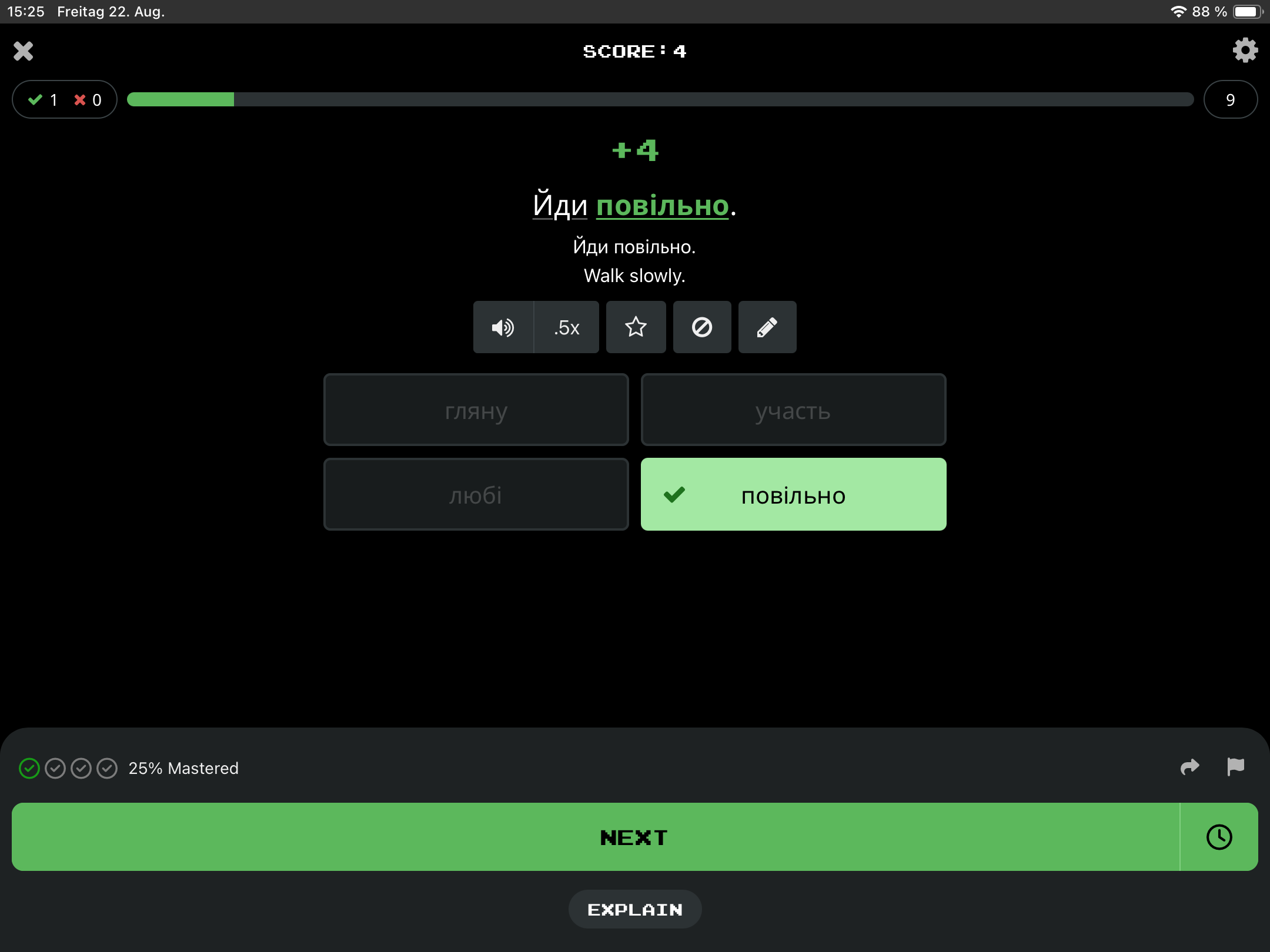Tap the +4 points indicator

point(635,150)
